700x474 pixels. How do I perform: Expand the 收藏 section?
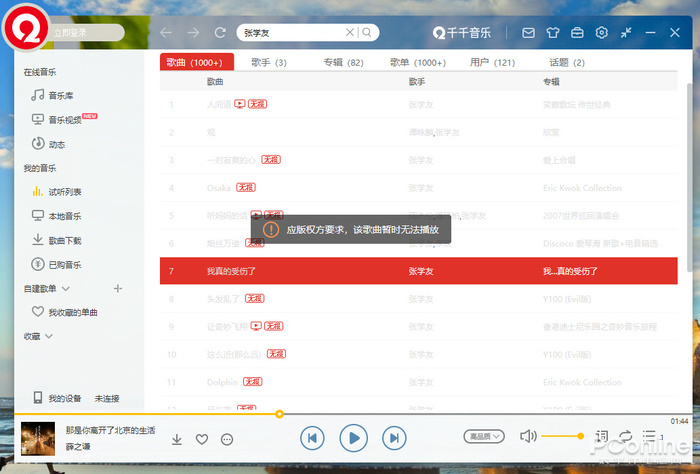click(49, 336)
